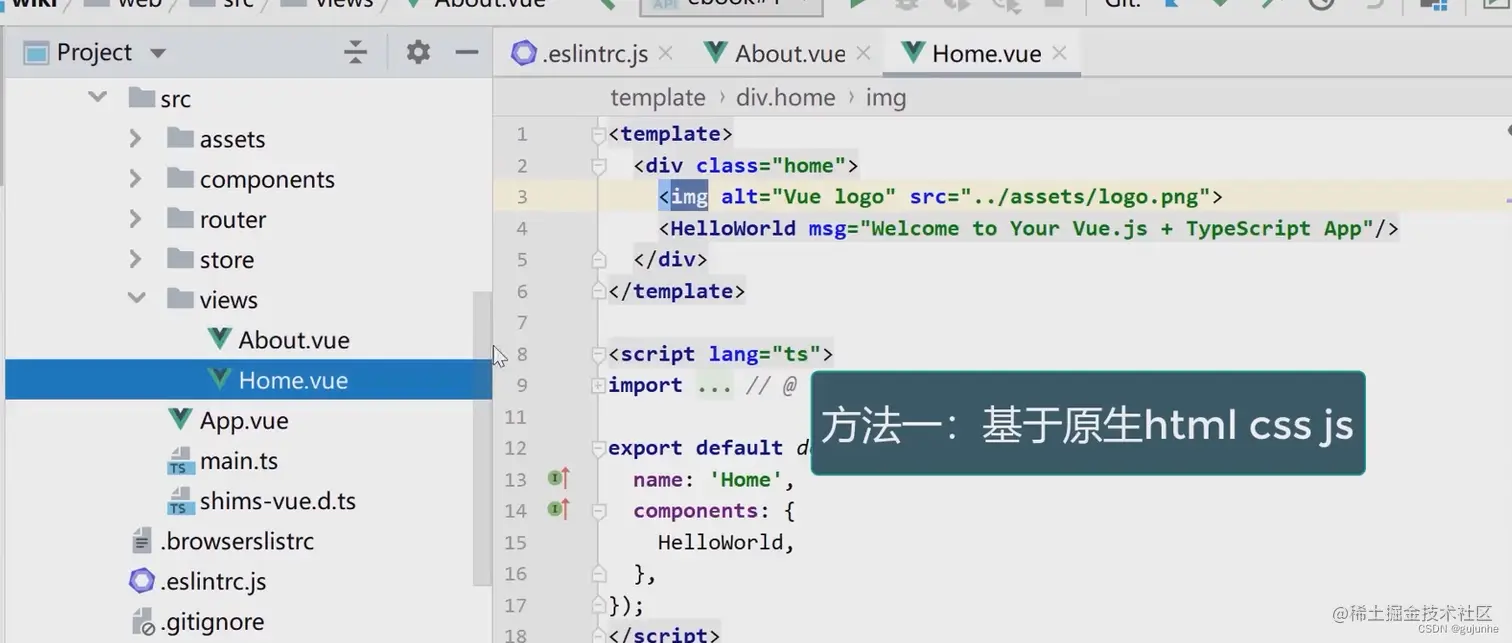
Task: Click the ignore-file icon beside .gitignore
Action: click(143, 621)
